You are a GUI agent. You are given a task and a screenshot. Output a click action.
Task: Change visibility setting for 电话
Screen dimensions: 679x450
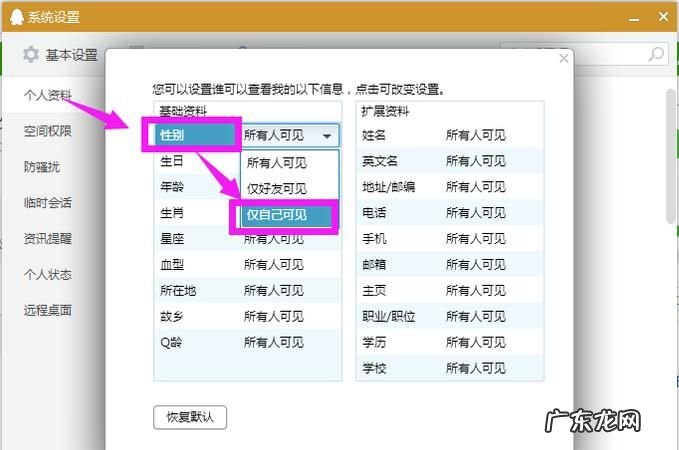(475, 213)
